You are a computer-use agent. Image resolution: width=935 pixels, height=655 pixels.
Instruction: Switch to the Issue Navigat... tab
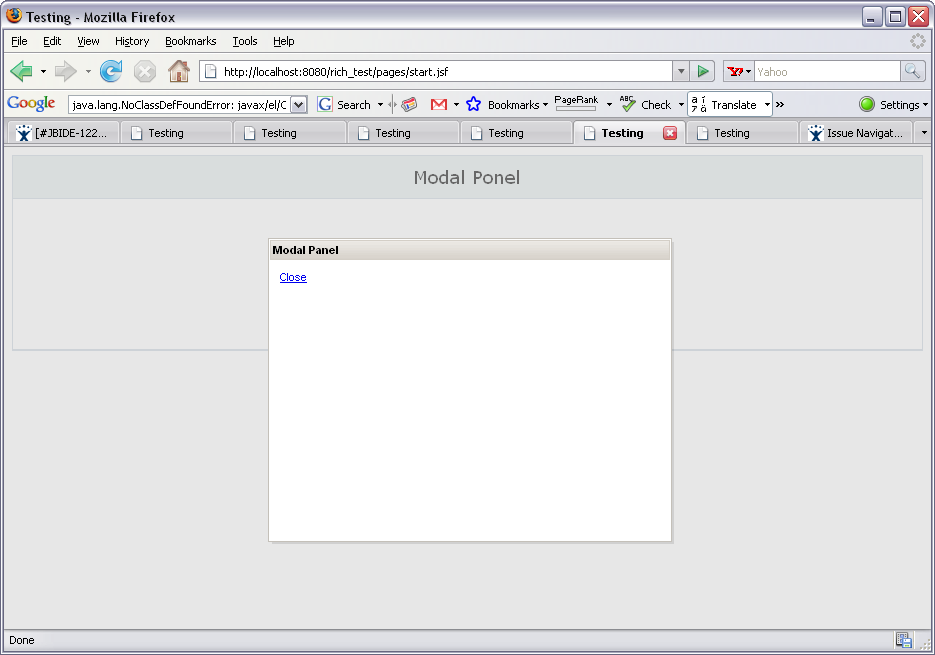pos(856,133)
